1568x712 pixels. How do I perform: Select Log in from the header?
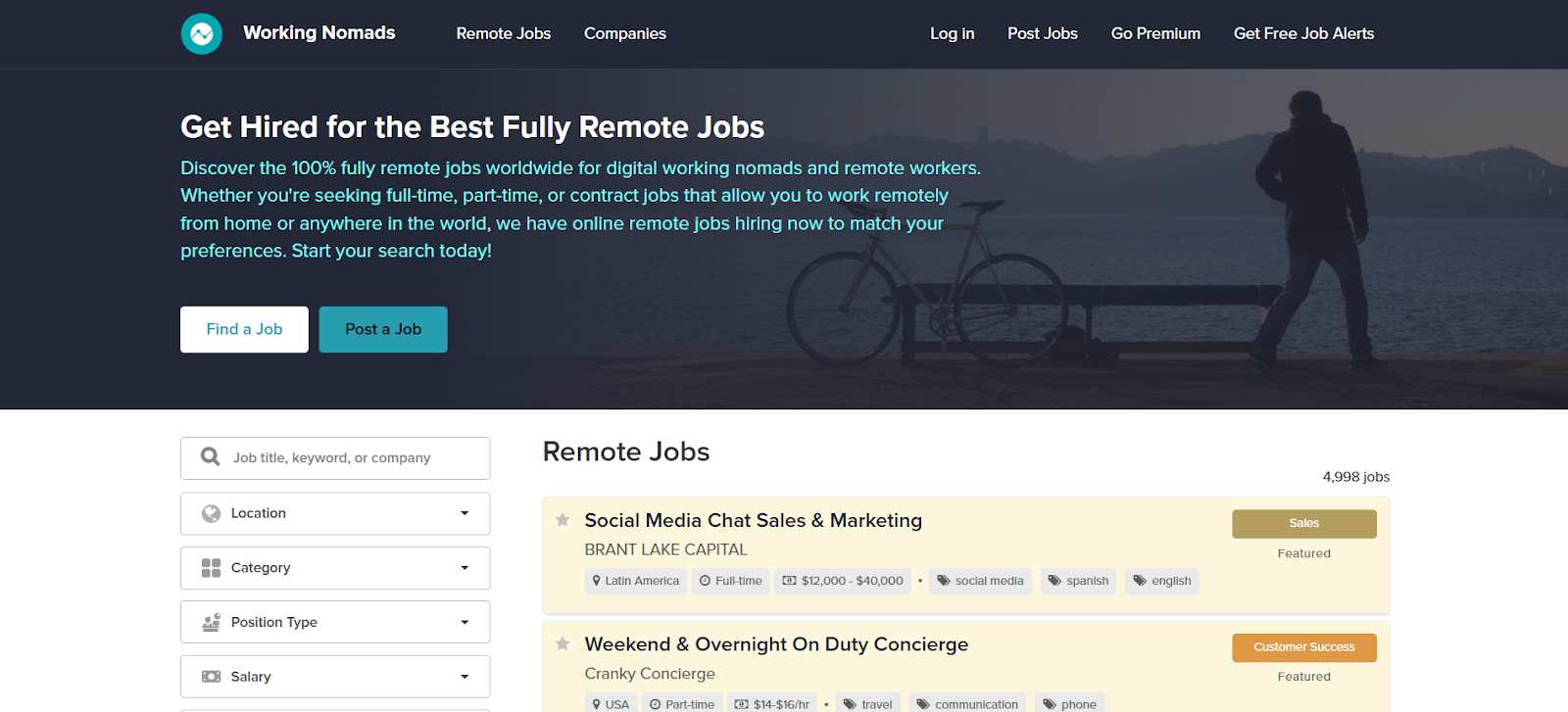(x=953, y=33)
